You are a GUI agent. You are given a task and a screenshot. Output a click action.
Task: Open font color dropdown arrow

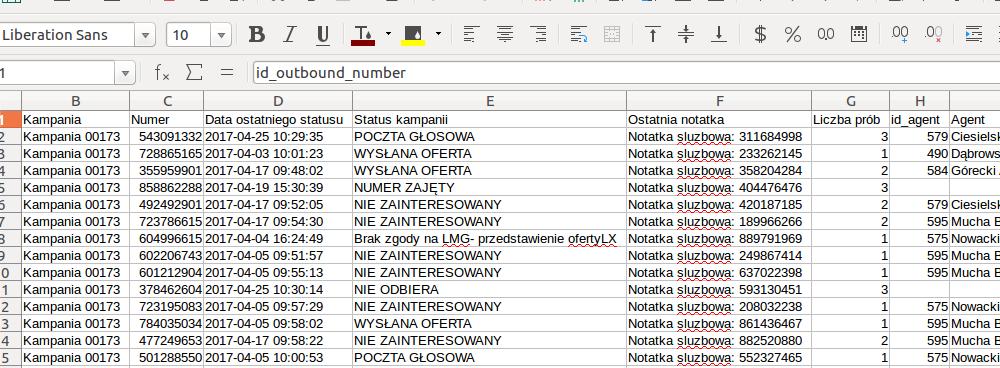[x=388, y=34]
